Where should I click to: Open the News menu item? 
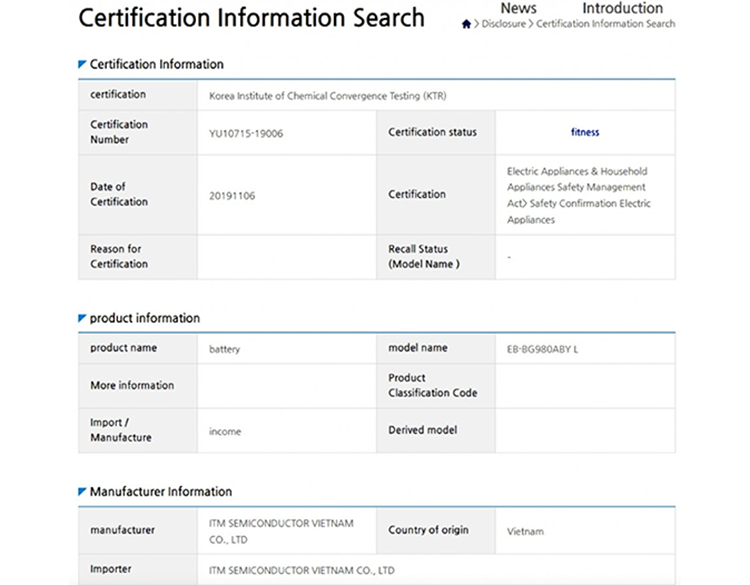518,8
